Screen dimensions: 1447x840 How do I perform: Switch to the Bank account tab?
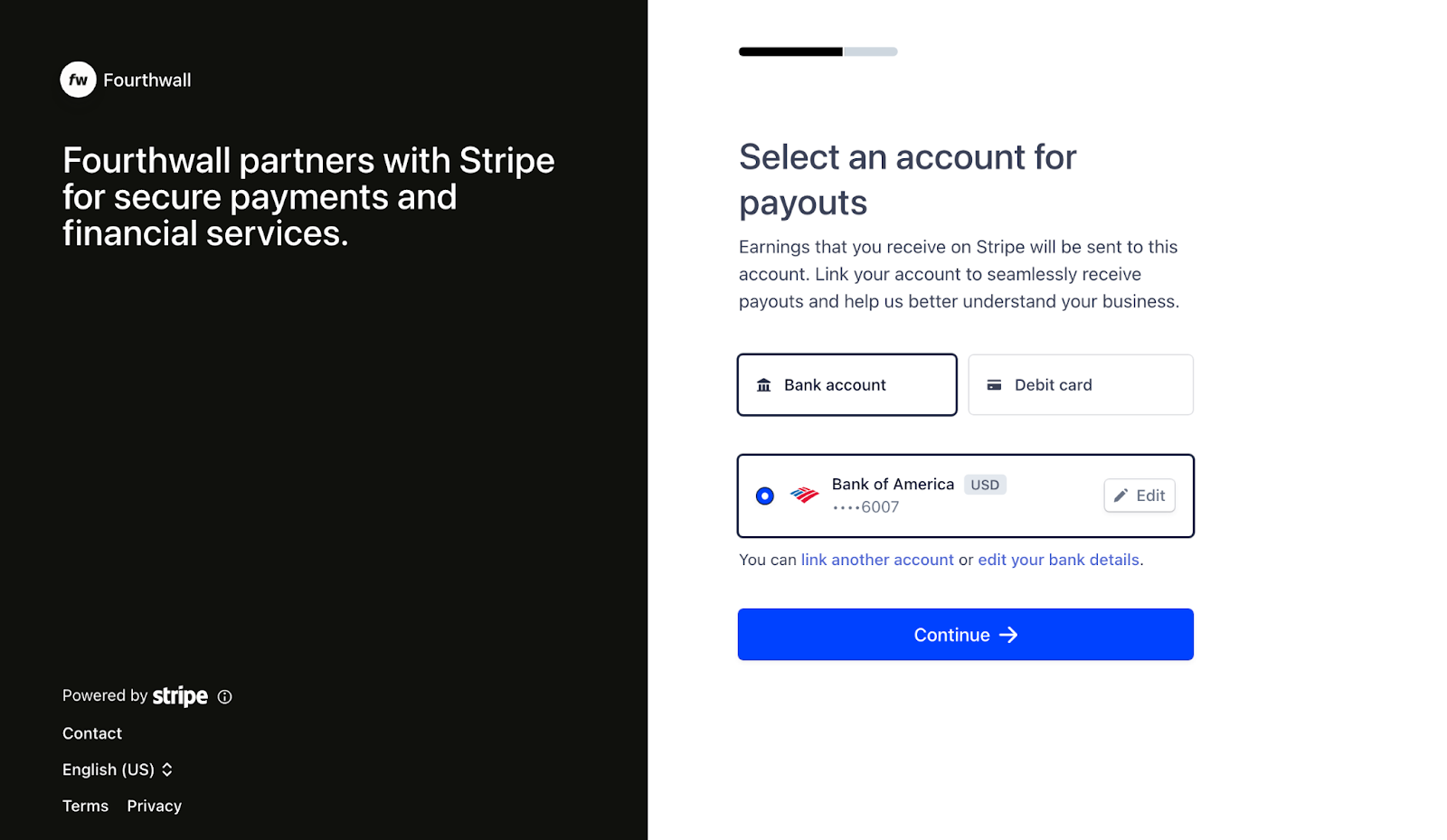[x=847, y=385]
